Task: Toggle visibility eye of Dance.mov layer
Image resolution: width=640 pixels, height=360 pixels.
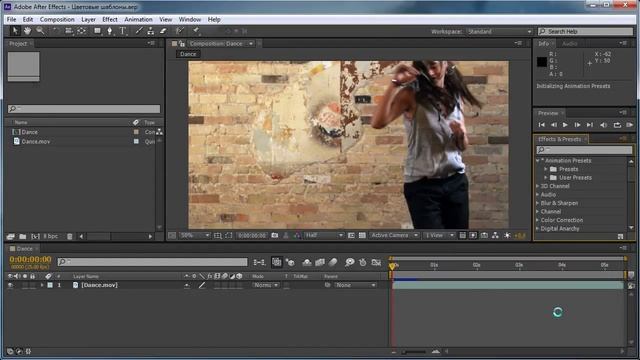Action: 10,285
